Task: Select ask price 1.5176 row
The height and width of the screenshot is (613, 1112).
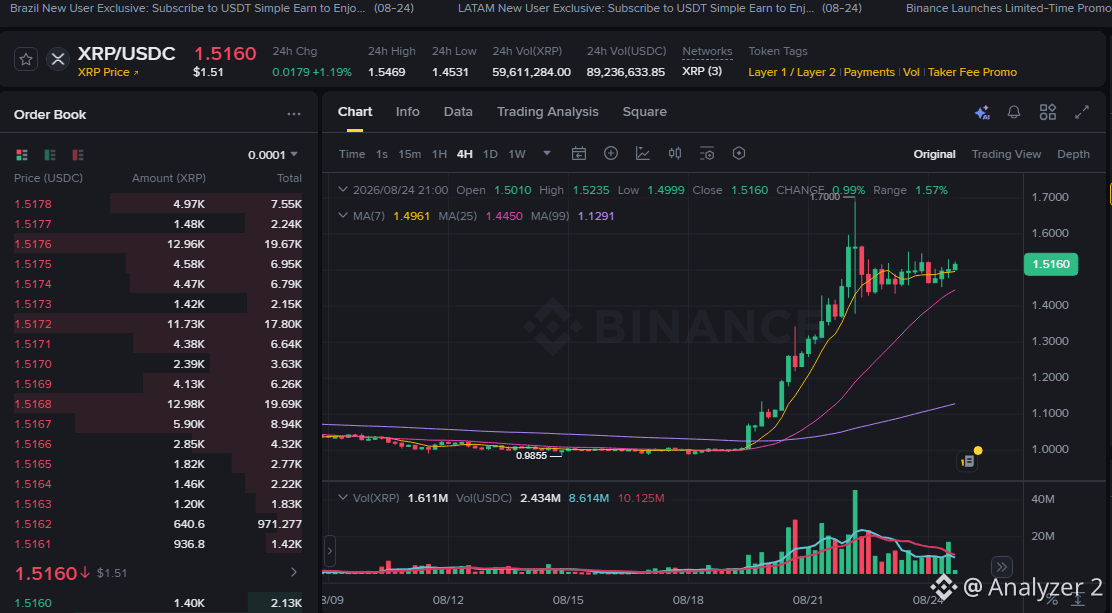Action: (158, 244)
